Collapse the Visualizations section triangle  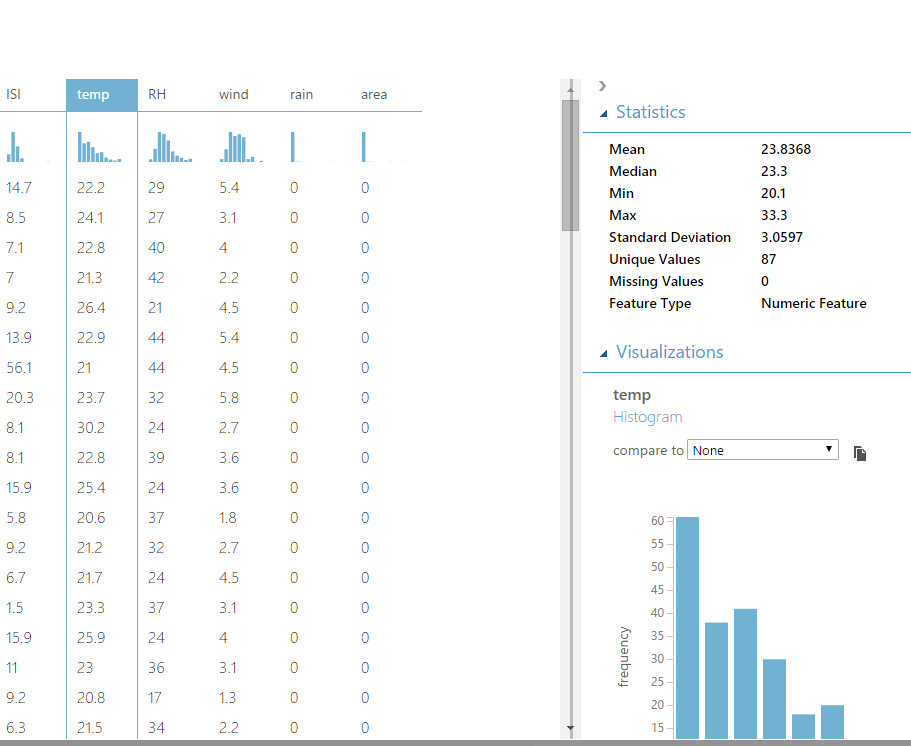(604, 353)
